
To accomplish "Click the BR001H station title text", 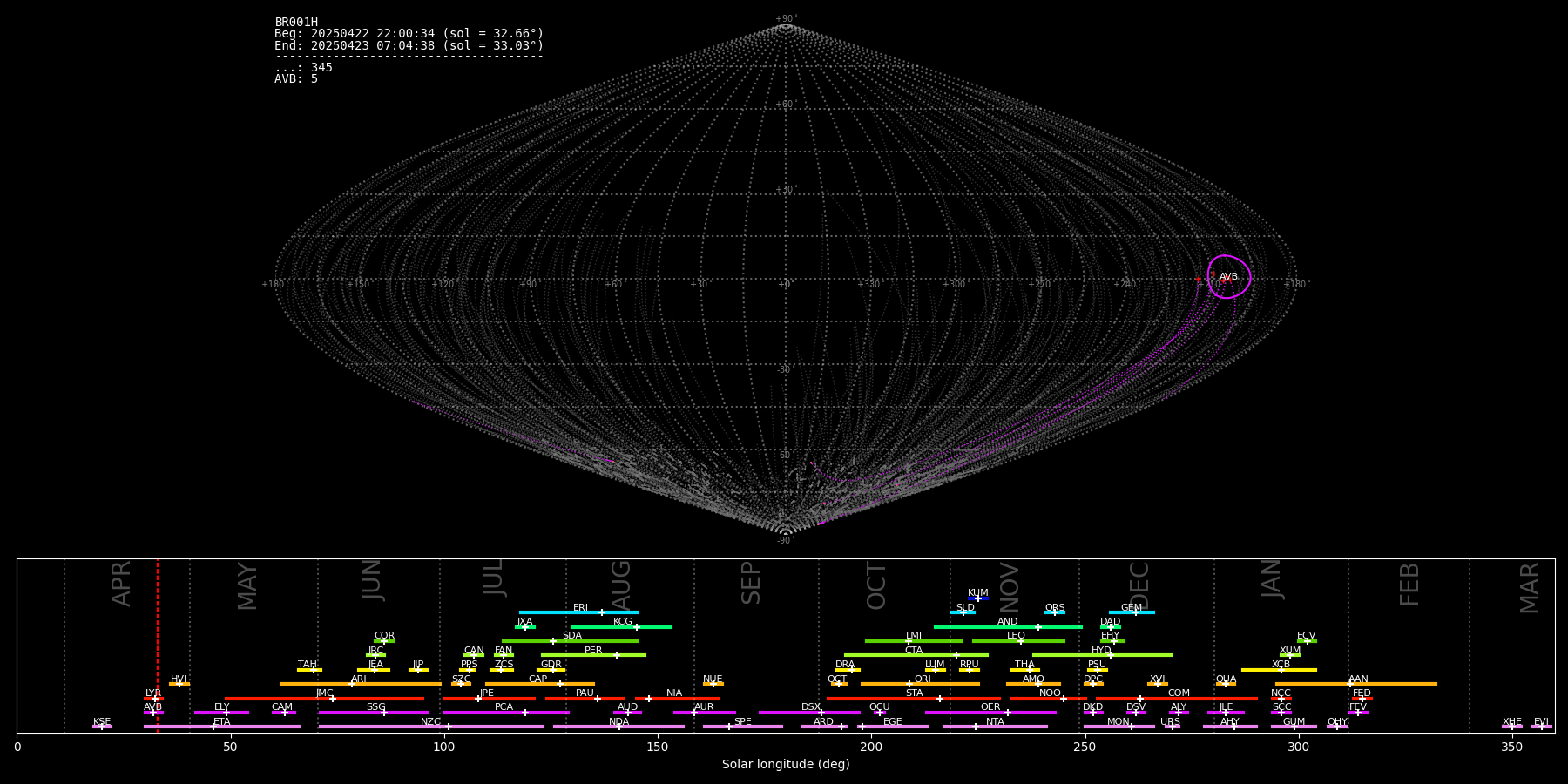I will [296, 23].
